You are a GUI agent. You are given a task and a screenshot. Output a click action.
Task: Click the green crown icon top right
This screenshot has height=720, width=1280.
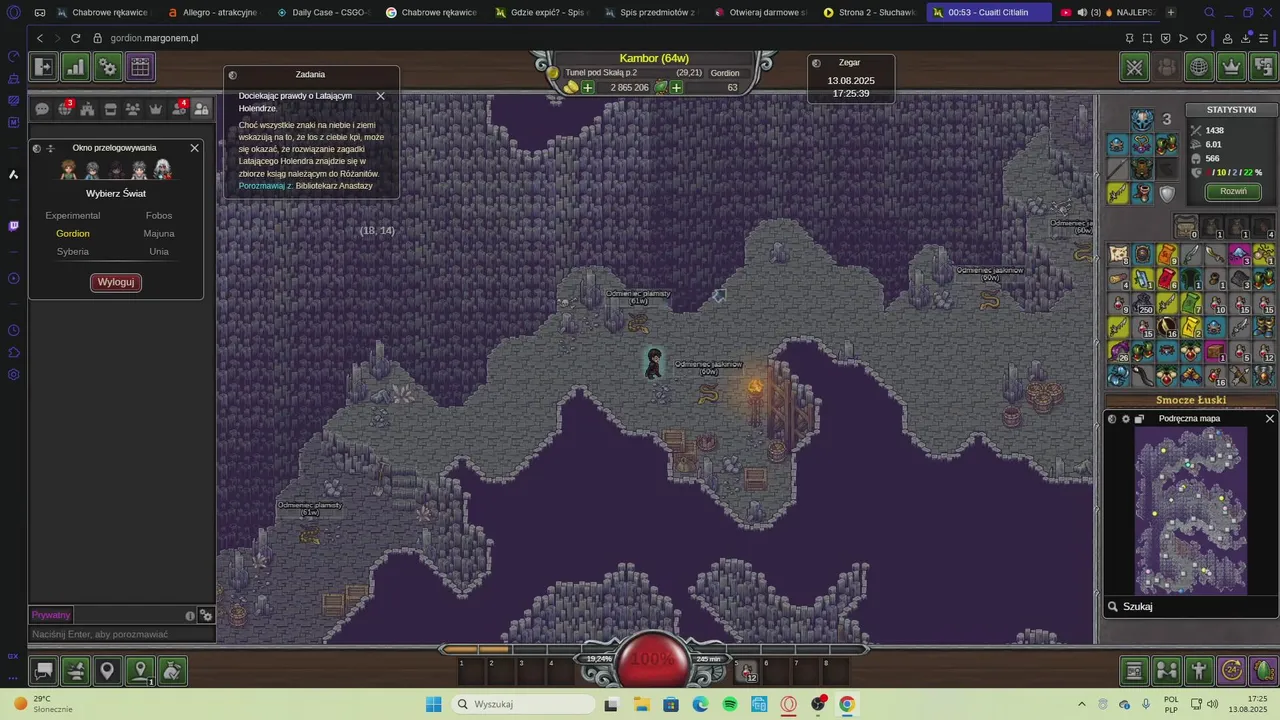[x=1232, y=67]
